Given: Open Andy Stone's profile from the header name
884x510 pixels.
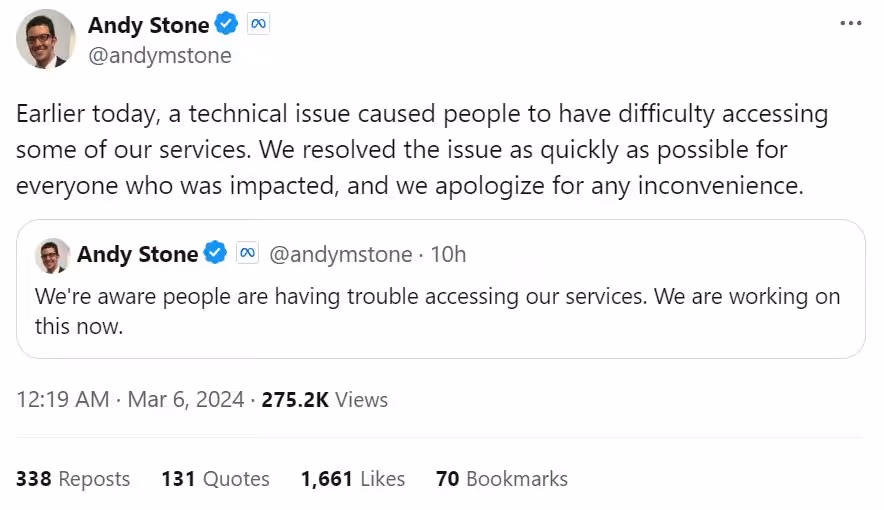Looking at the screenshot, I should pos(148,25).
